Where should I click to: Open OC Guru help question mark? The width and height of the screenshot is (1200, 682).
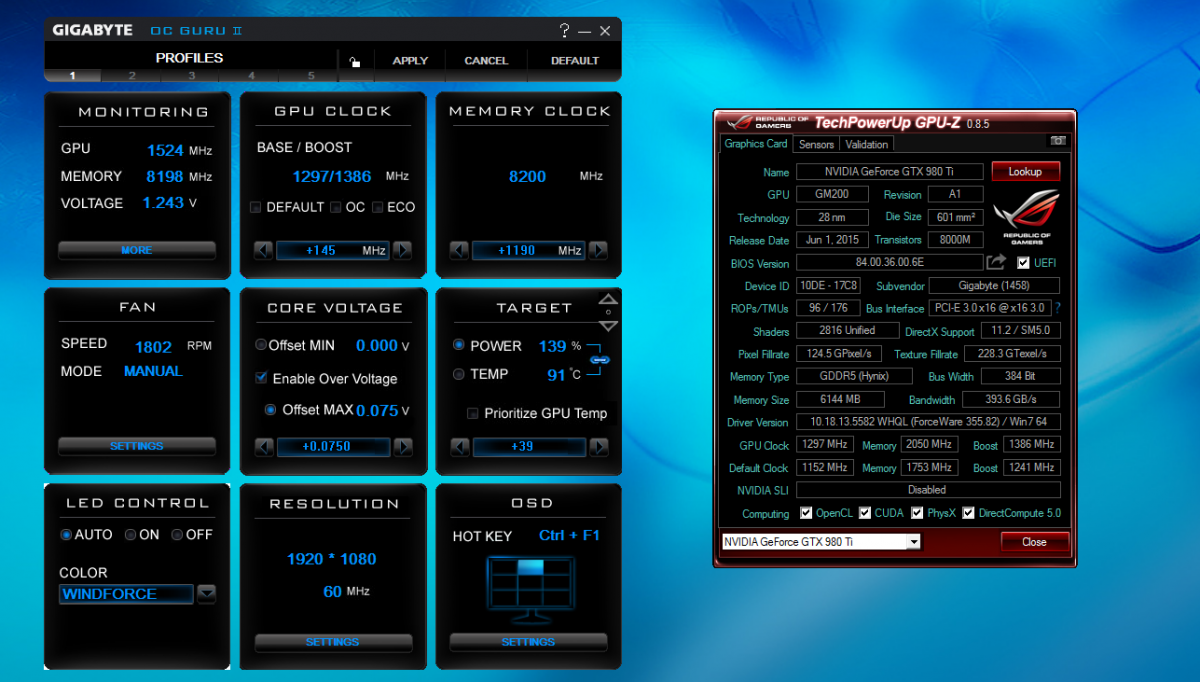[x=564, y=31]
